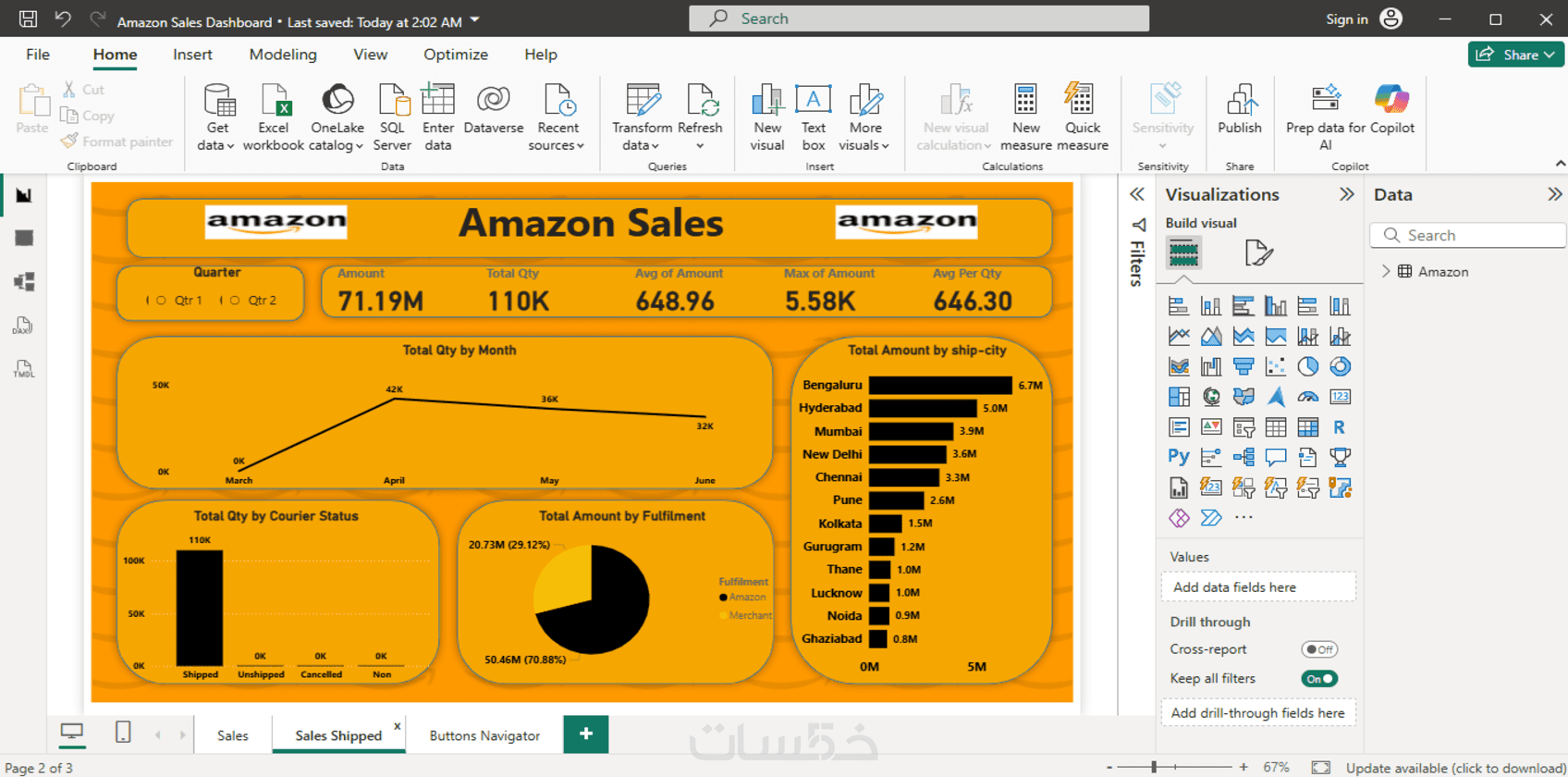Select the Treemap visual
Viewport: 1568px width, 777px height.
(x=1179, y=397)
